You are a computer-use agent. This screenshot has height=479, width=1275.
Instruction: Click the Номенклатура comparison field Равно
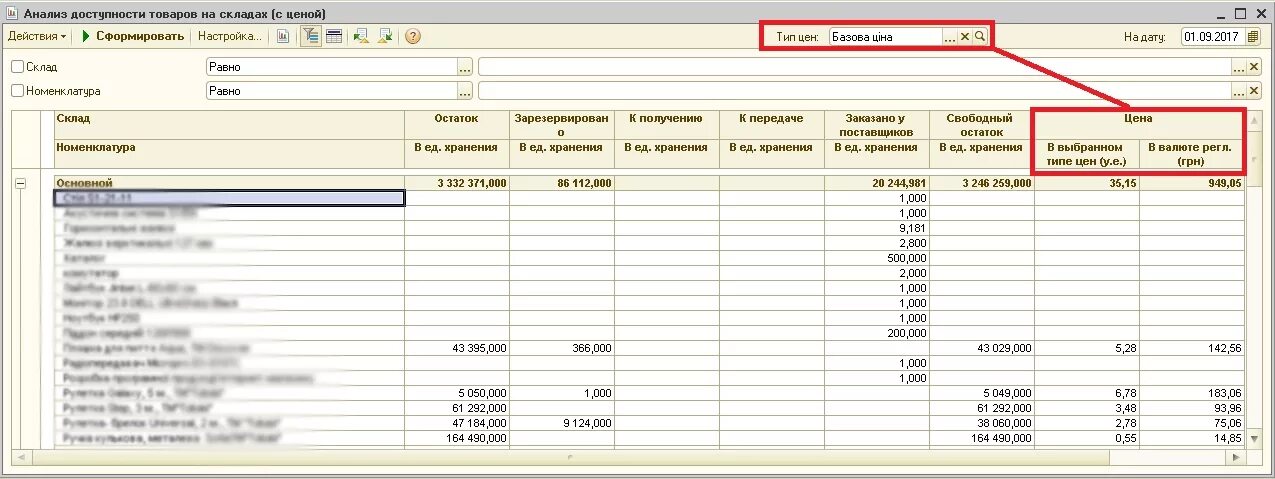coord(331,91)
